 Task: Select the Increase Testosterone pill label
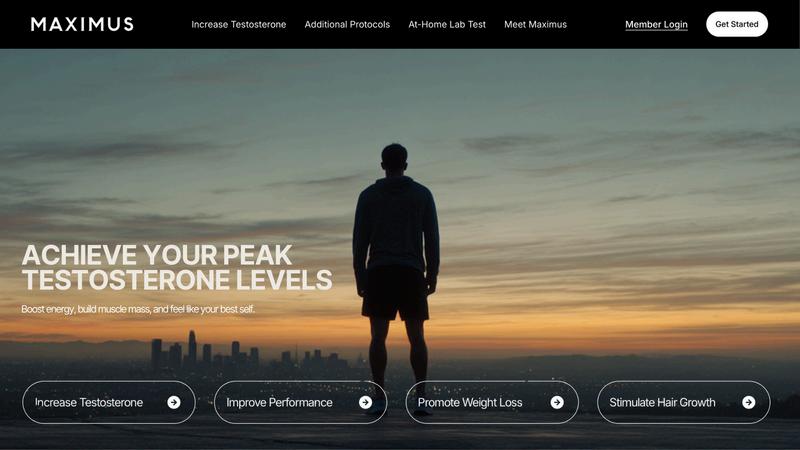pyautogui.click(x=89, y=403)
